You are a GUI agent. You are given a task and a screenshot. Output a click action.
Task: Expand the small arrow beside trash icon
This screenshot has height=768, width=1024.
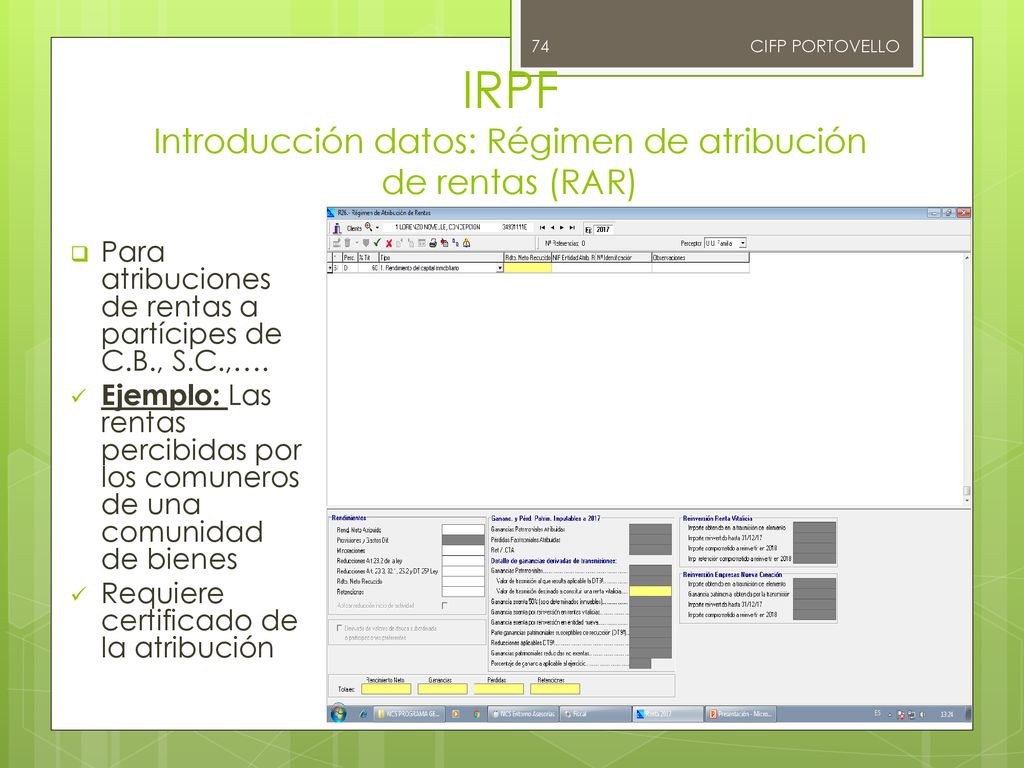(357, 243)
